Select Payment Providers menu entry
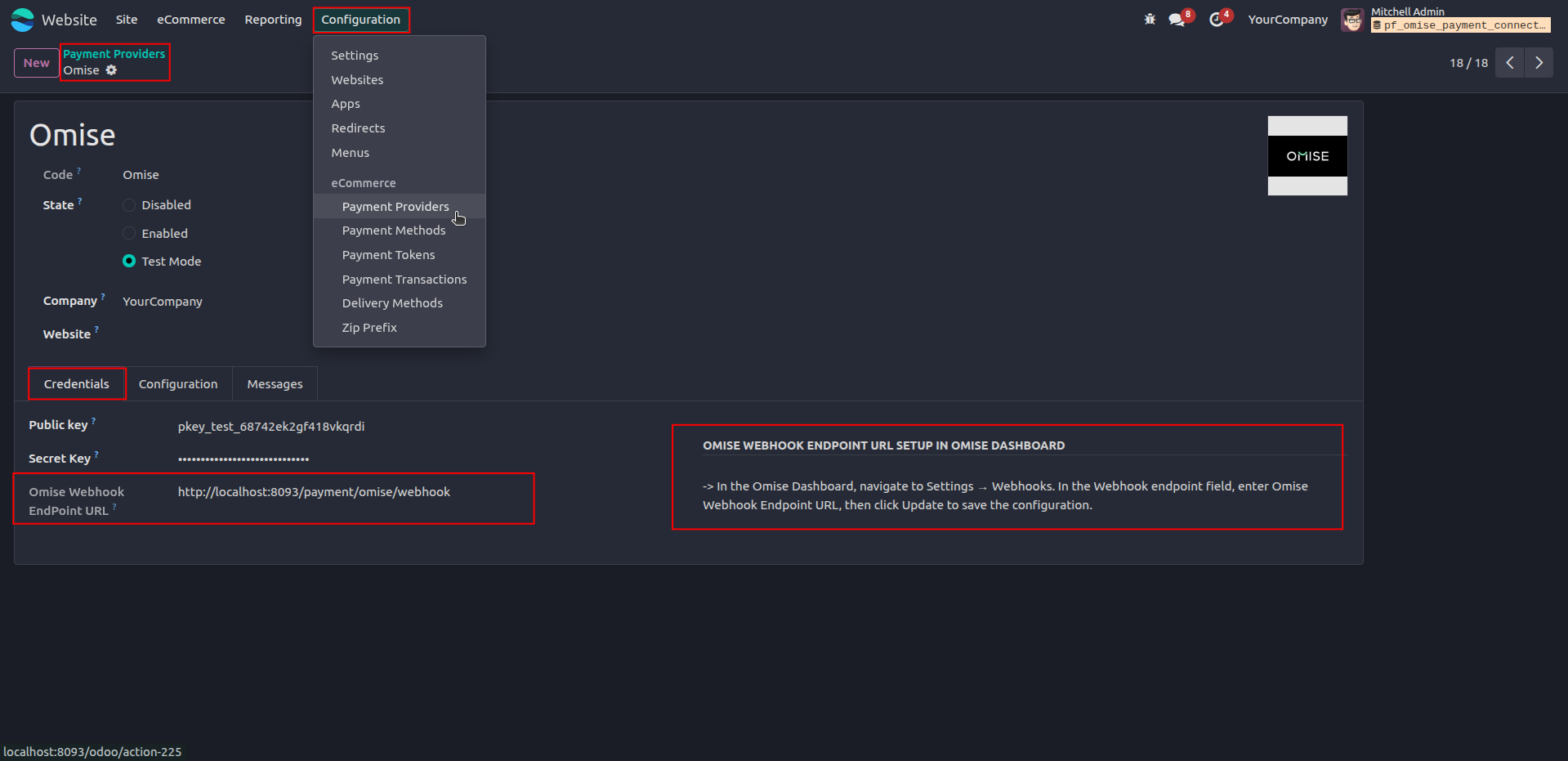The image size is (1568, 761). point(400,207)
